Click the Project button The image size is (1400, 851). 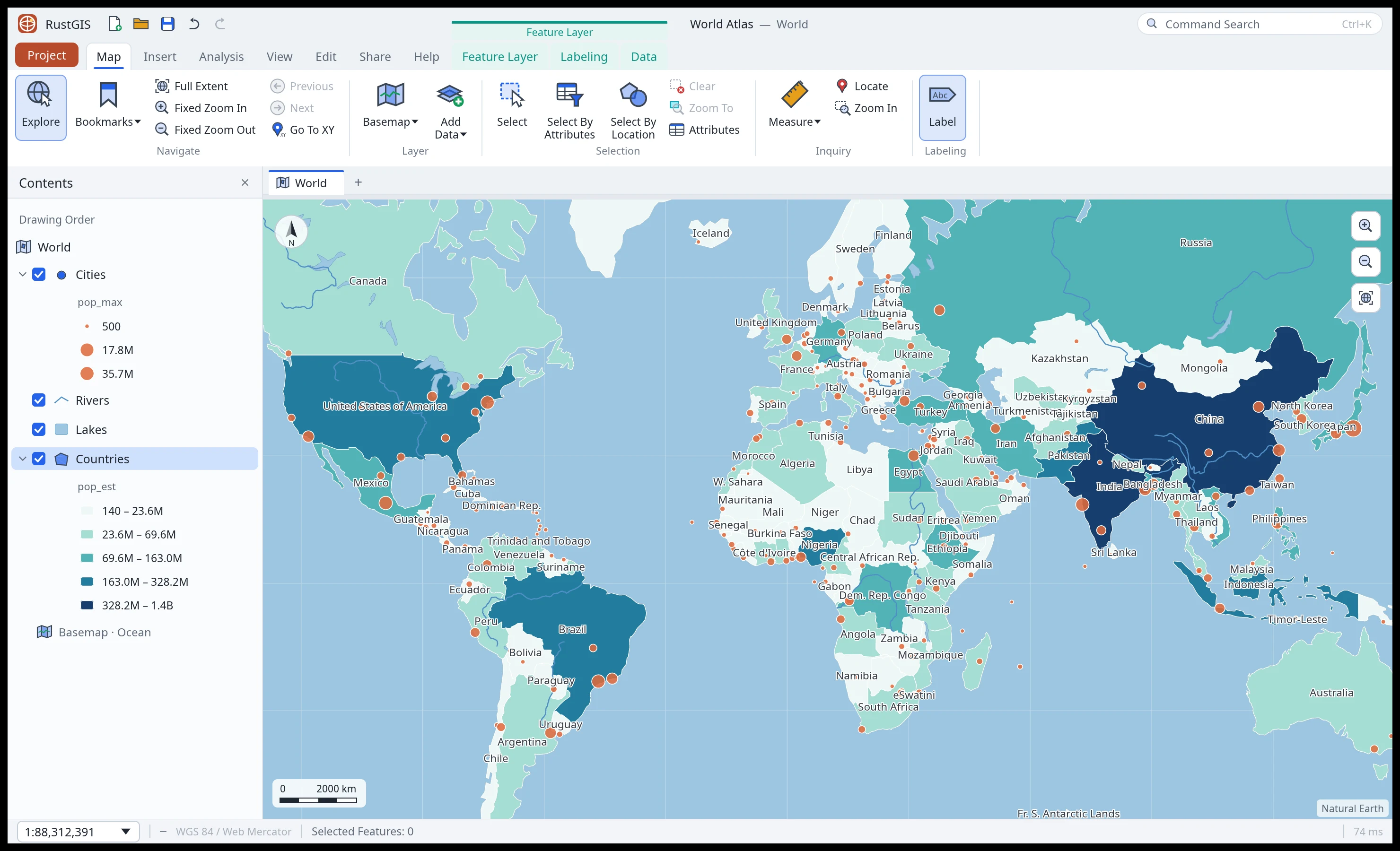pyautogui.click(x=47, y=55)
